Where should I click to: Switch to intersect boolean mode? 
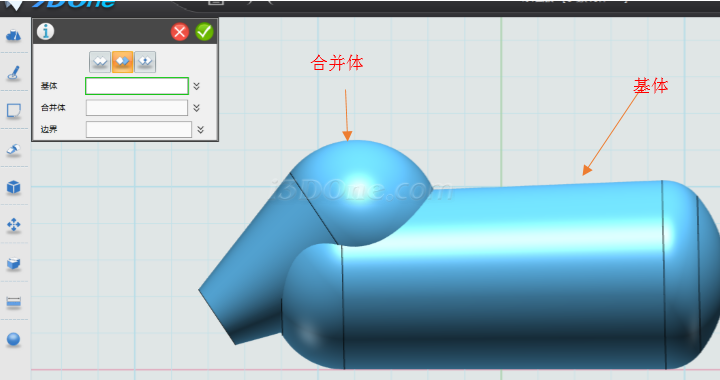tap(145, 62)
